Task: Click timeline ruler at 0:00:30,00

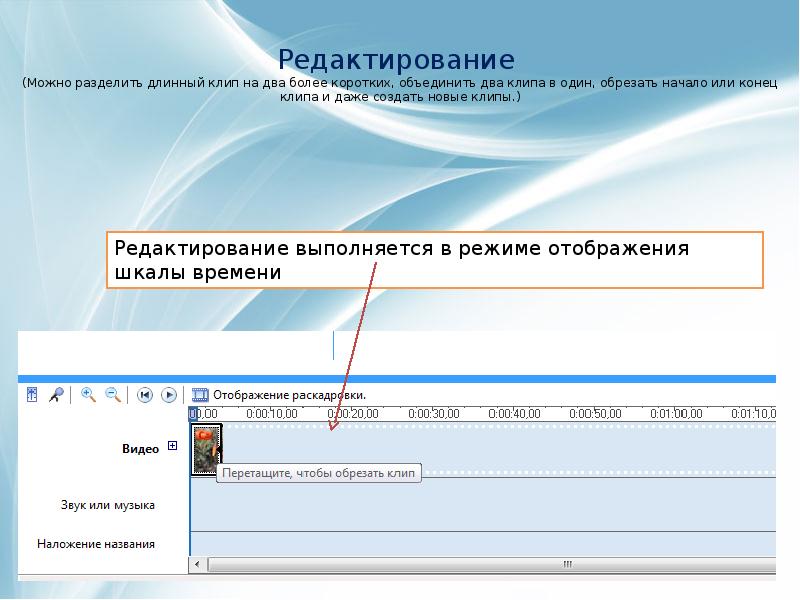Action: (x=432, y=413)
